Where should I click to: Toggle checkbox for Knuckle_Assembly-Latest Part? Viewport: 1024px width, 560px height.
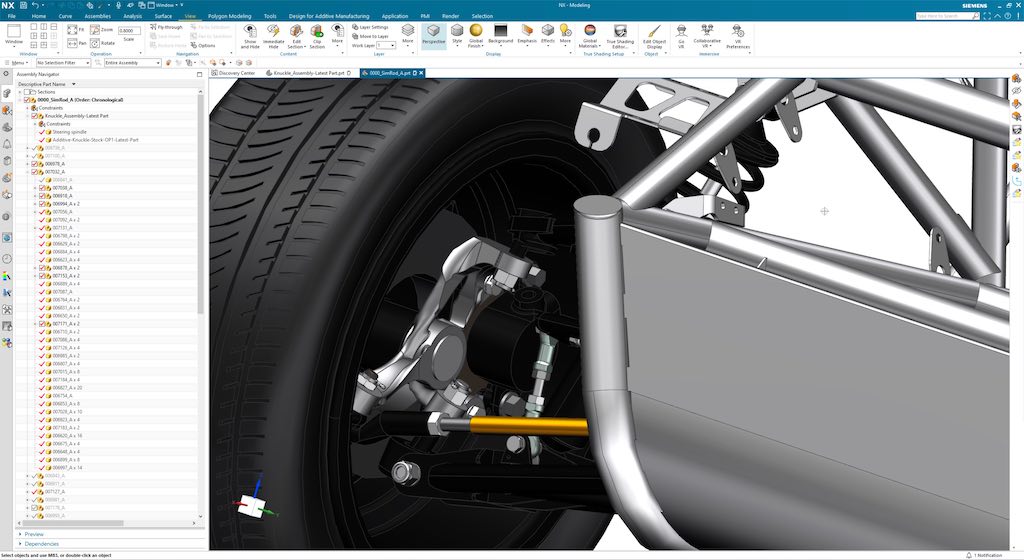point(35,116)
